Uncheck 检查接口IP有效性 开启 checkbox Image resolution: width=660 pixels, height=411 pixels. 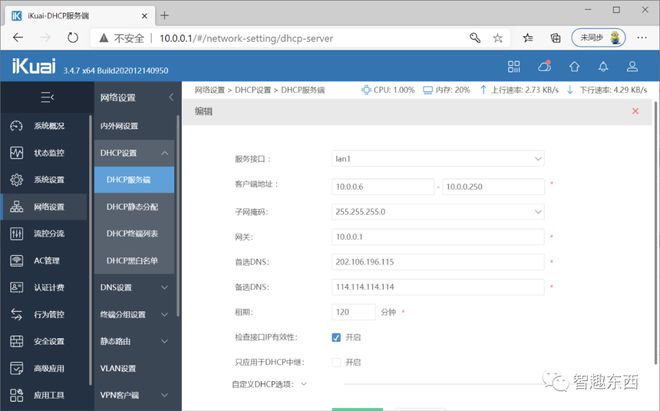(x=337, y=337)
